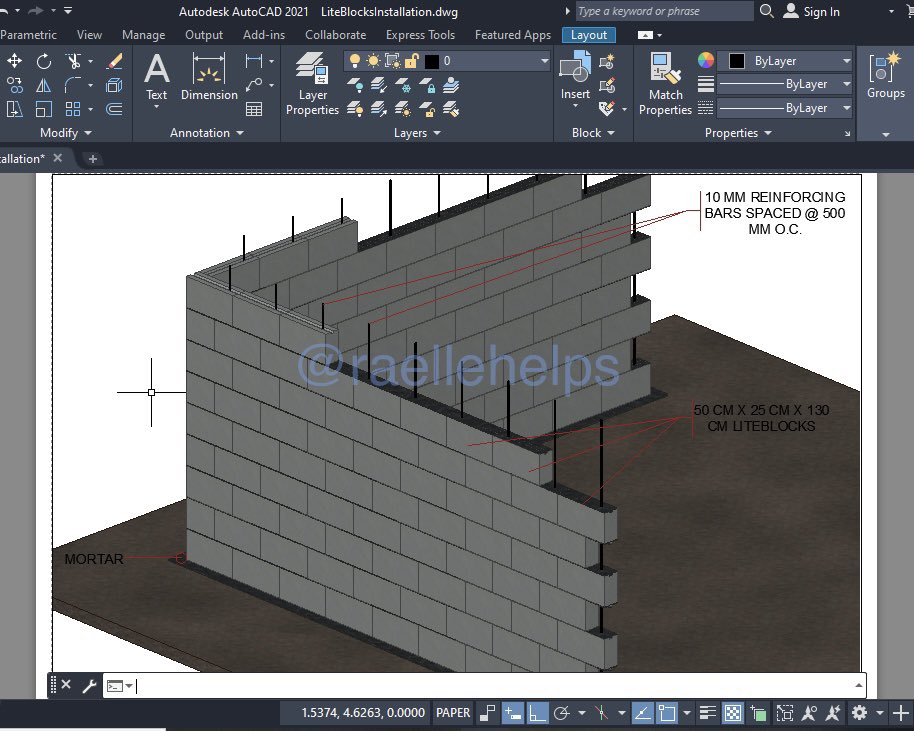Toggle Ortho mode in status bar
This screenshot has width=914, height=731.
click(x=537, y=713)
